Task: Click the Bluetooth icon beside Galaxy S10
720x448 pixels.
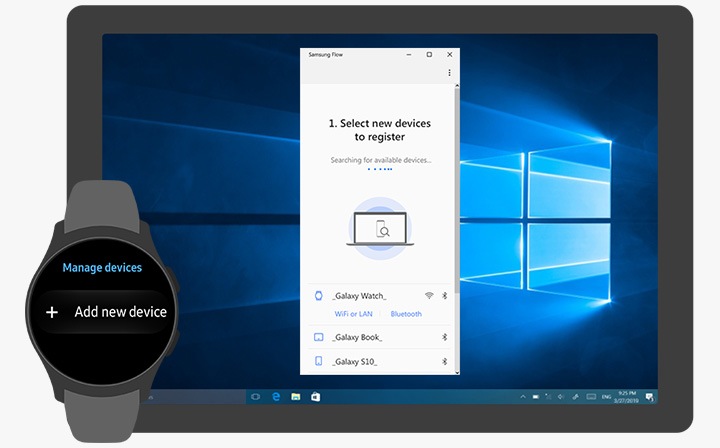Action: click(445, 361)
